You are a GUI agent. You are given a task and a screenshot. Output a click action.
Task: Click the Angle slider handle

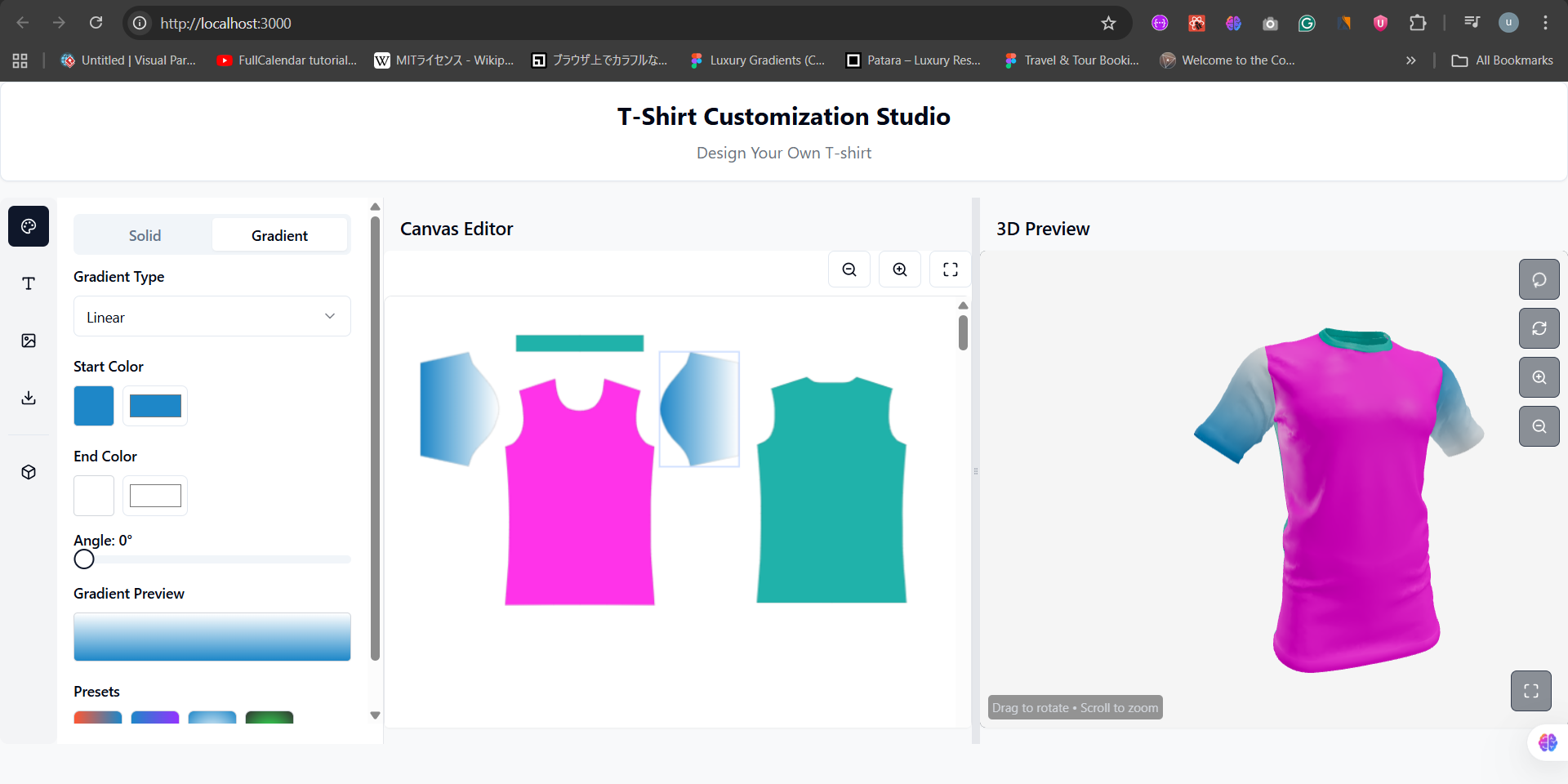click(x=84, y=559)
